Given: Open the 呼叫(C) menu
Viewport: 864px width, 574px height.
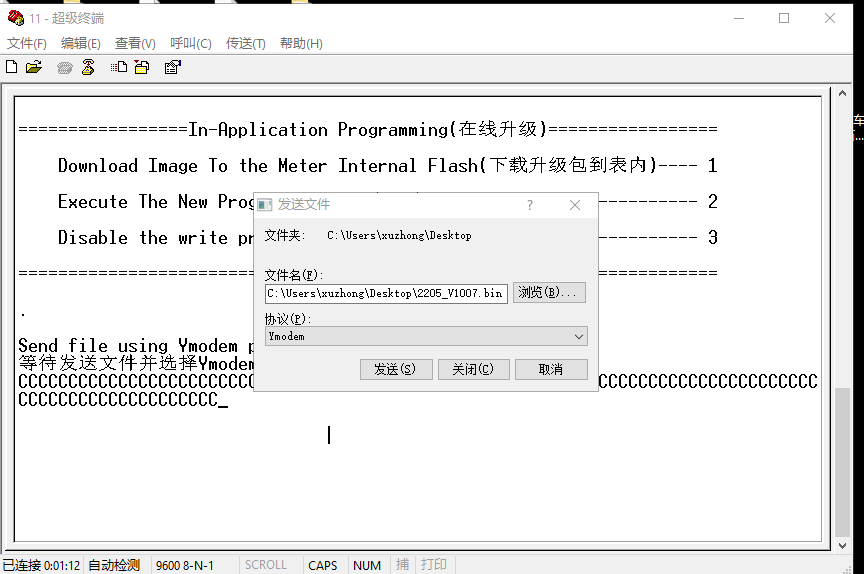Looking at the screenshot, I should 191,43.
